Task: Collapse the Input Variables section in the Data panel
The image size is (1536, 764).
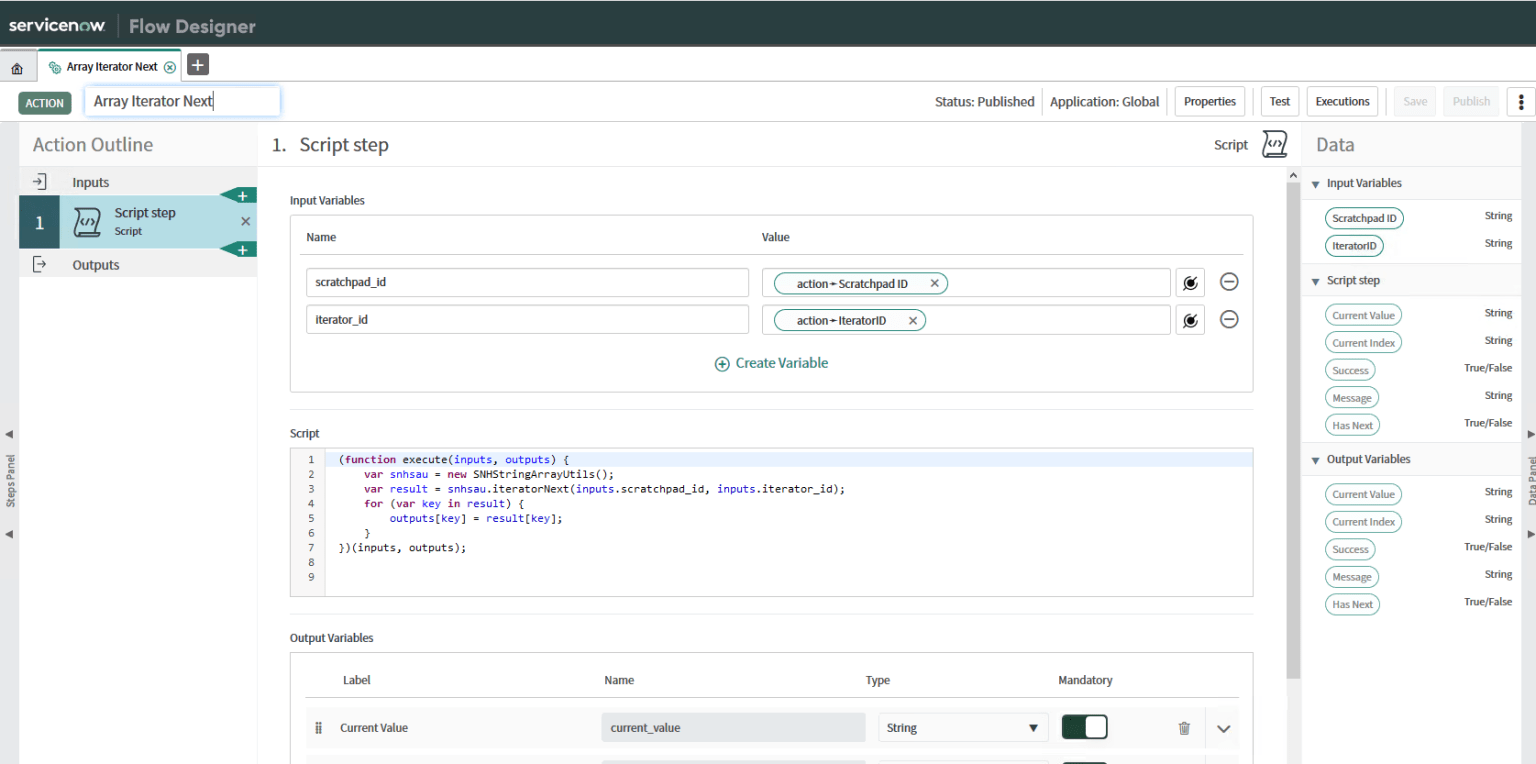Action: click(1316, 183)
